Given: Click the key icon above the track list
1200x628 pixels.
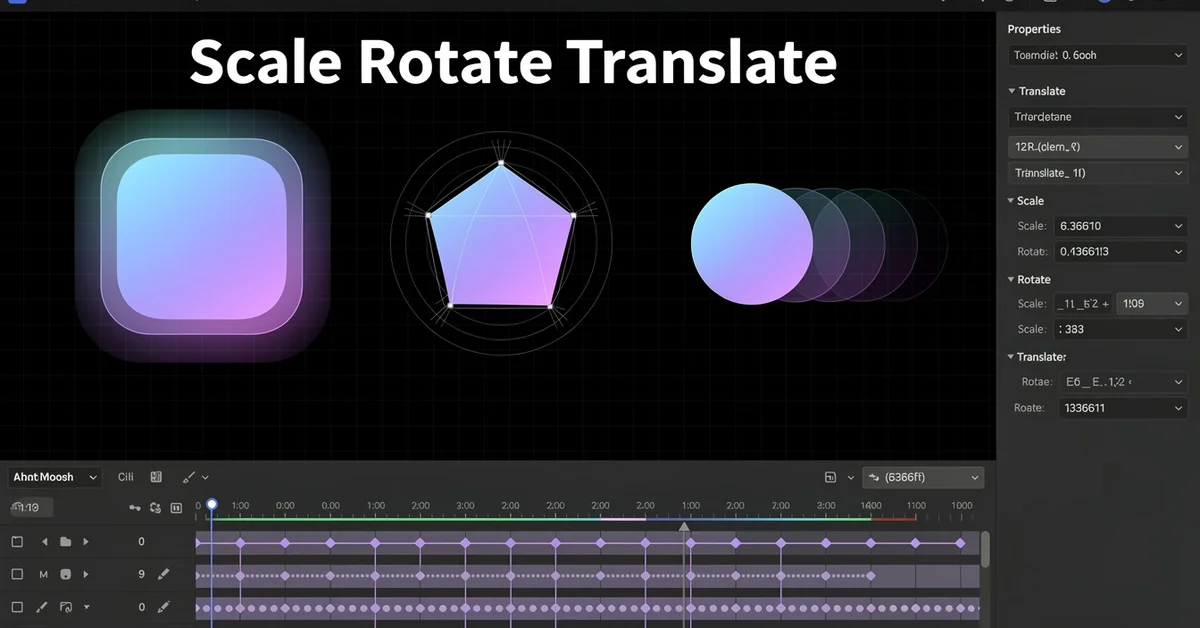Looking at the screenshot, I should 135,508.
